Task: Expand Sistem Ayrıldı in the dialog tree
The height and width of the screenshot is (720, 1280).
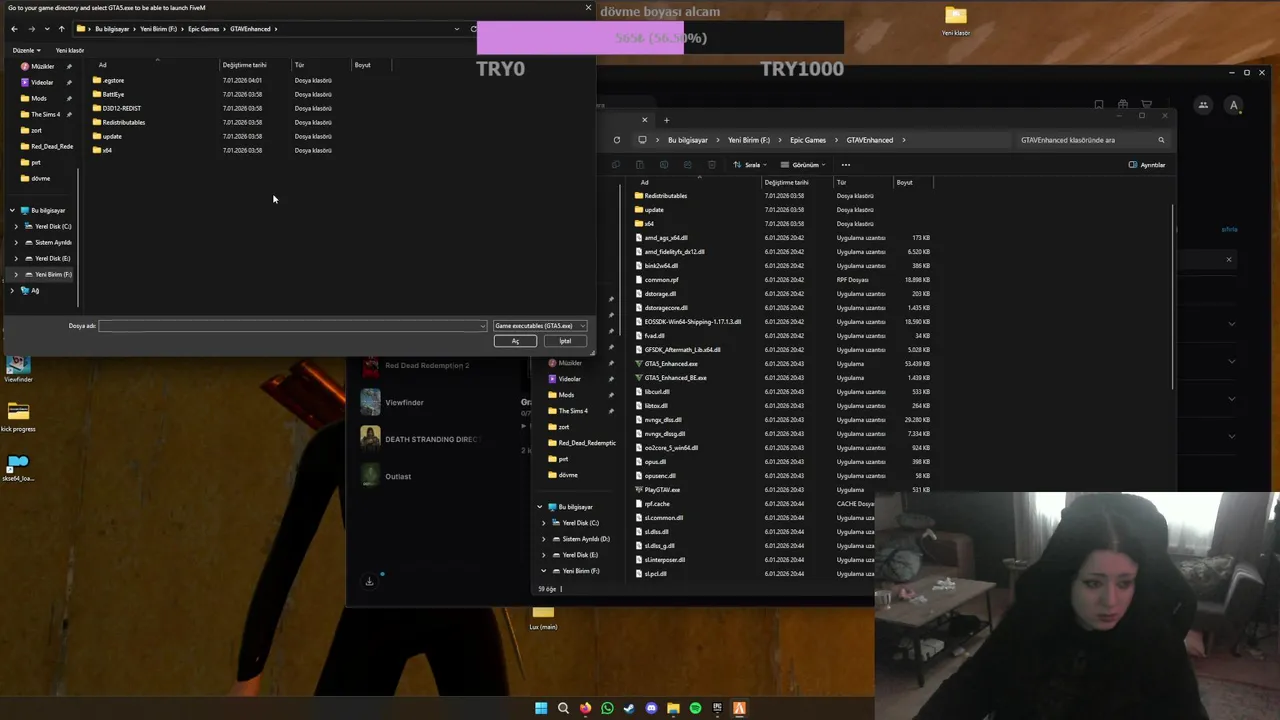Action: click(x=16, y=242)
